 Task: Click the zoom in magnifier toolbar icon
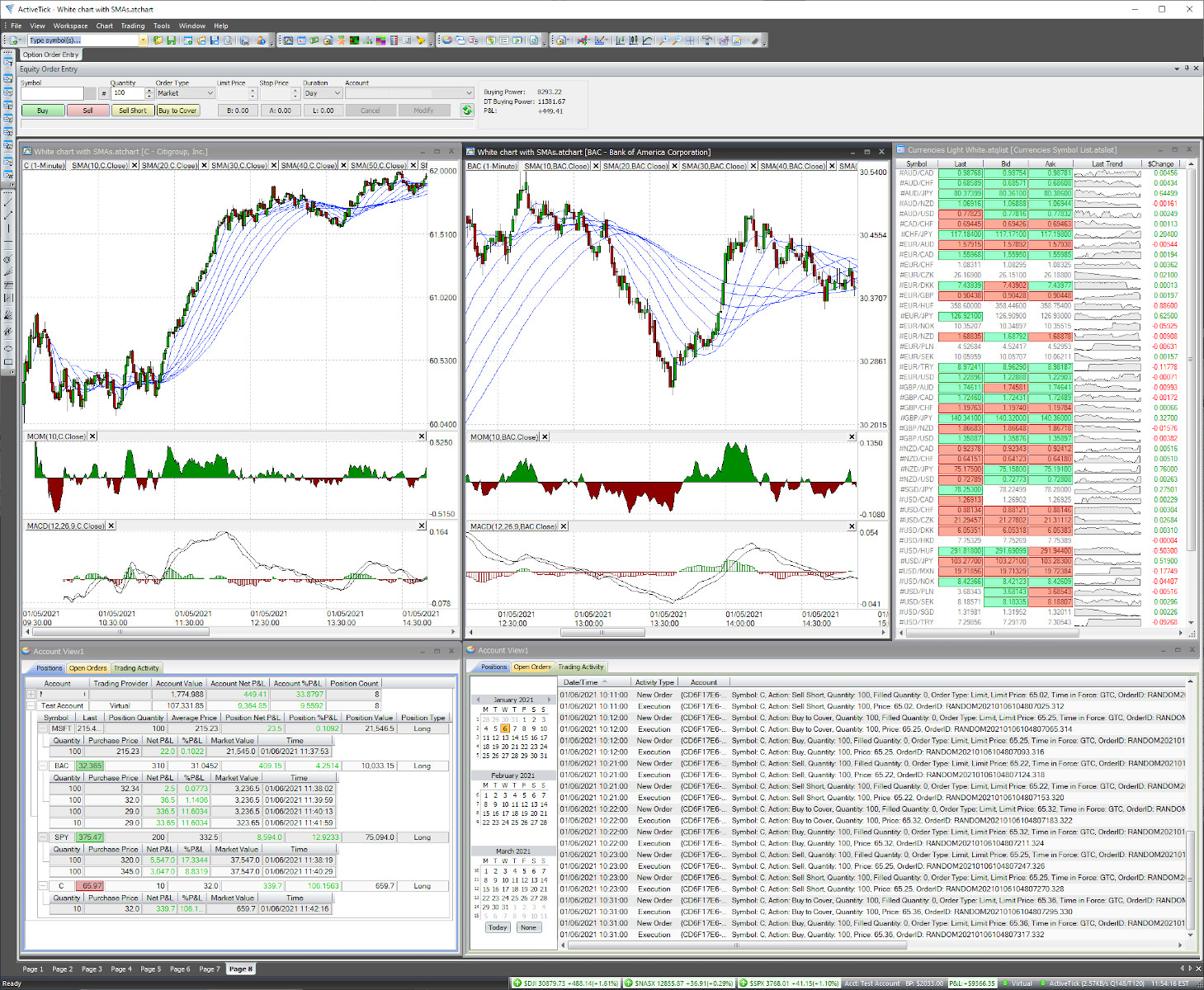click(663, 40)
